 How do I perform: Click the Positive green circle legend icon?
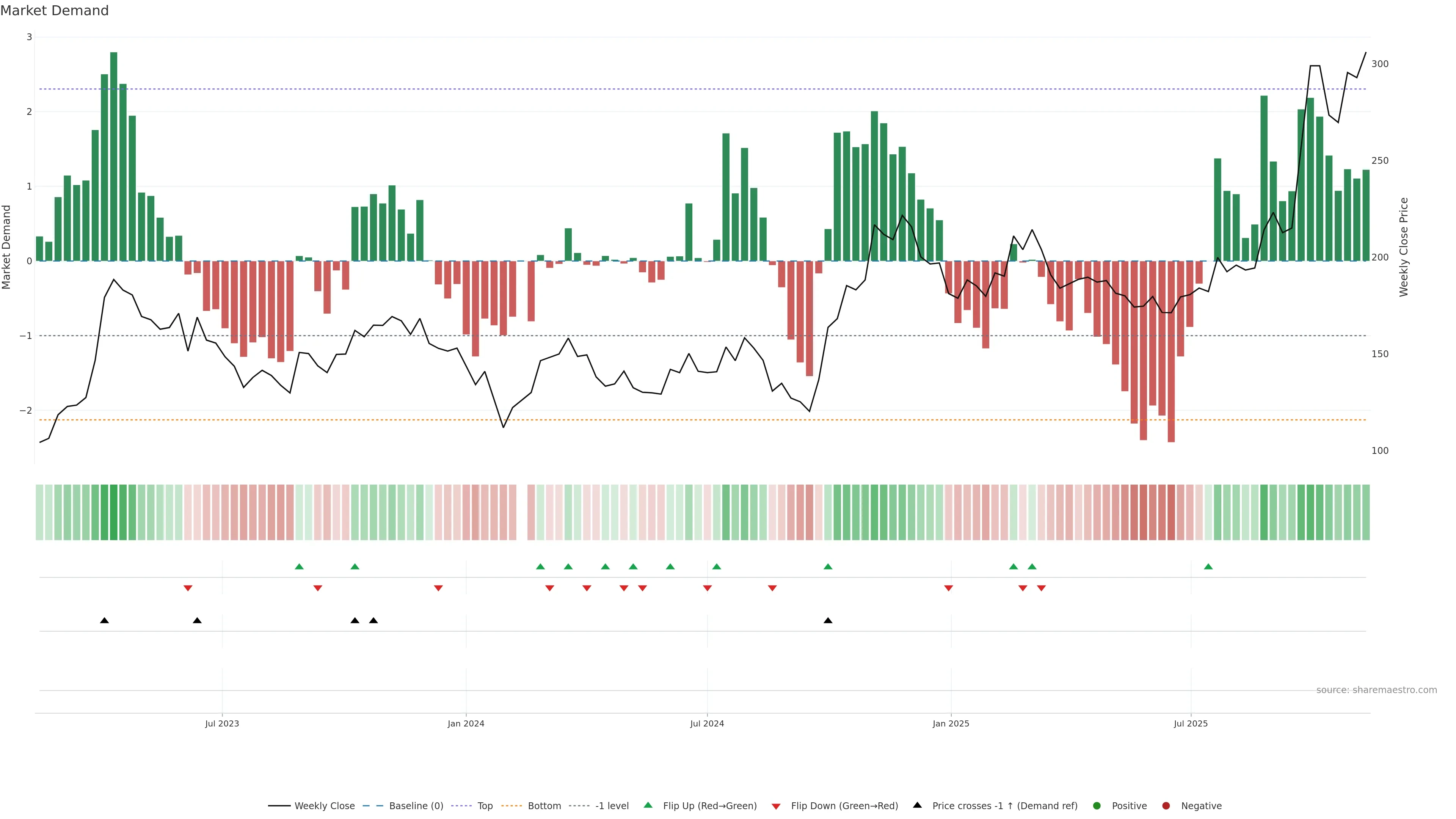(1097, 805)
